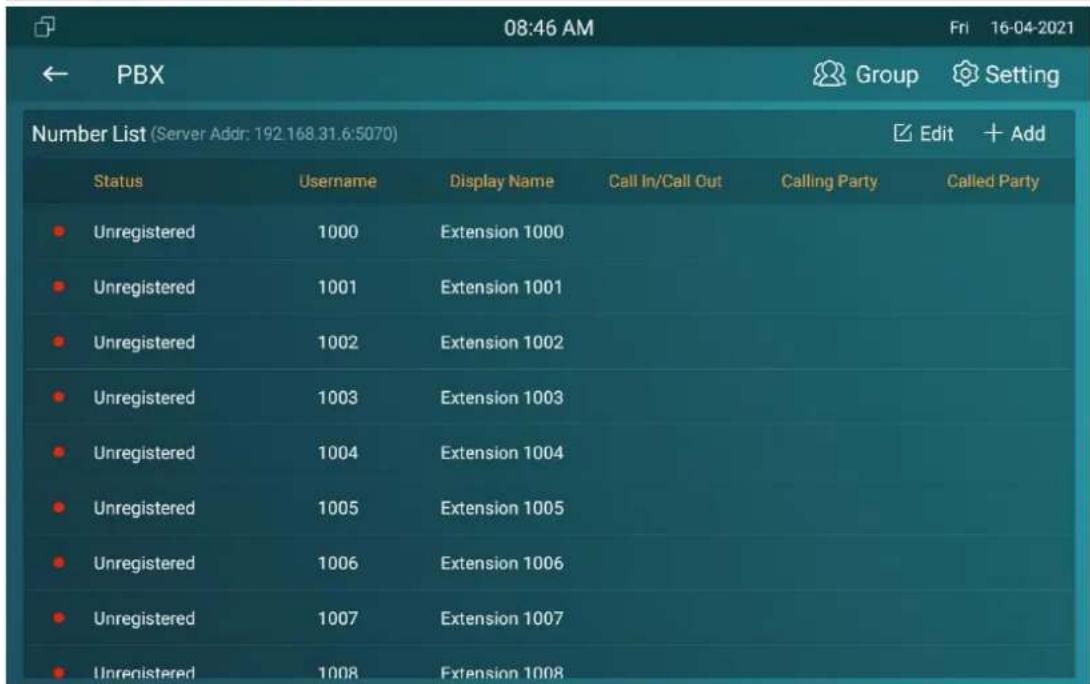Image resolution: width=1090 pixels, height=684 pixels.
Task: Click the red status dot for 1007
Action: tap(59, 618)
